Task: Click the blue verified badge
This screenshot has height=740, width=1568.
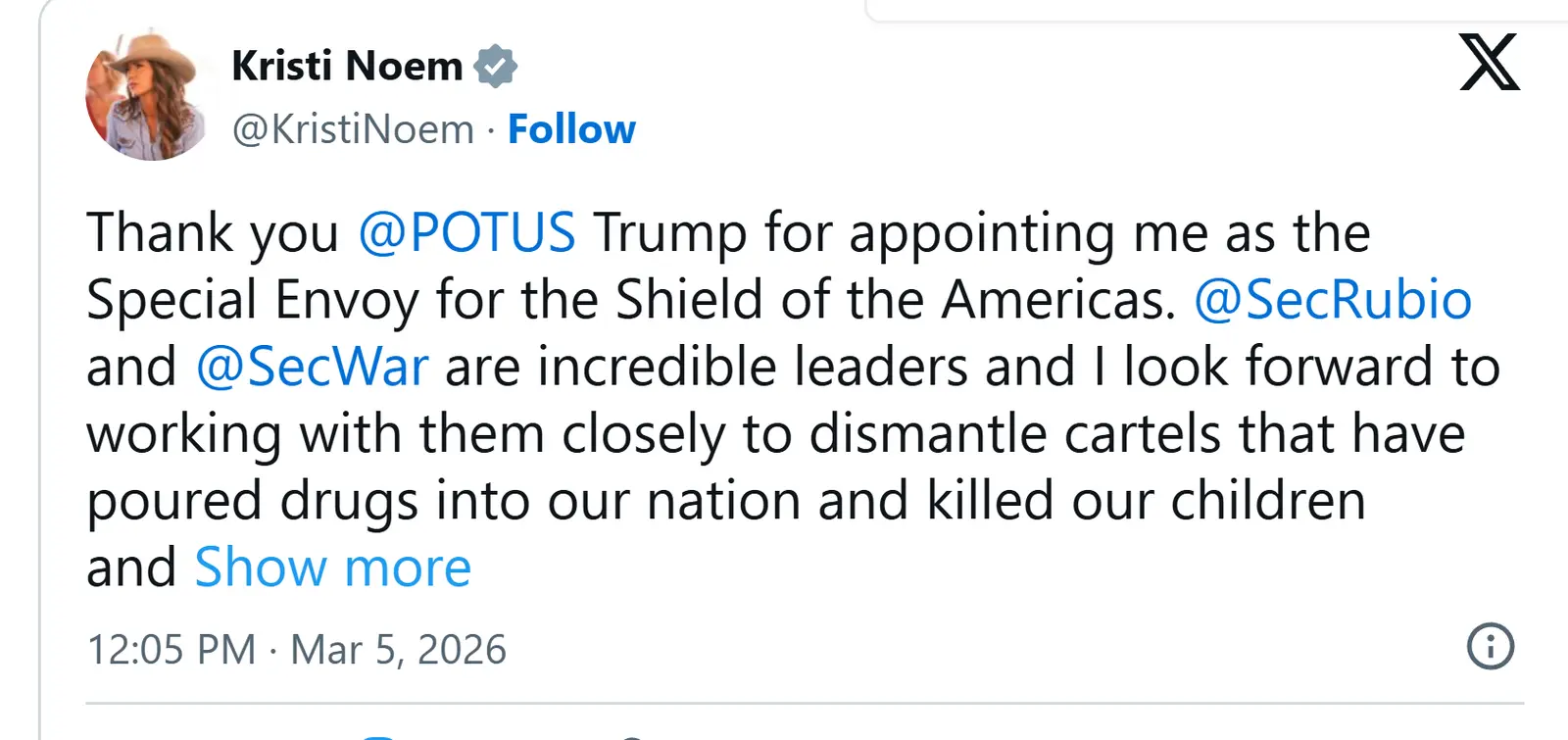Action: point(495,66)
